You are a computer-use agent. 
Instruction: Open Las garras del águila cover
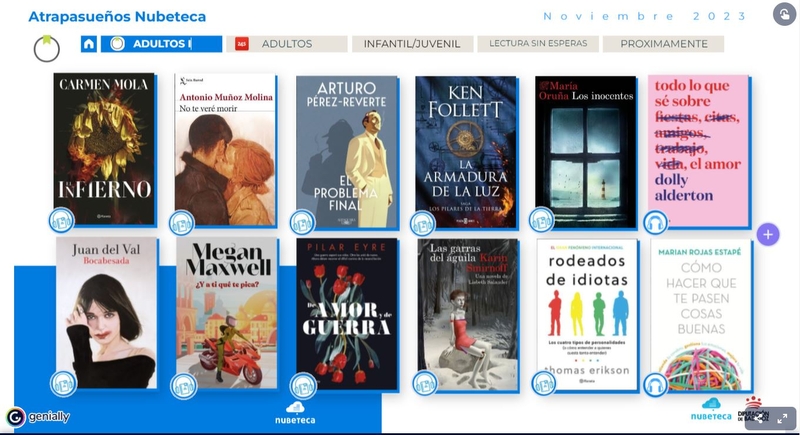click(x=468, y=315)
